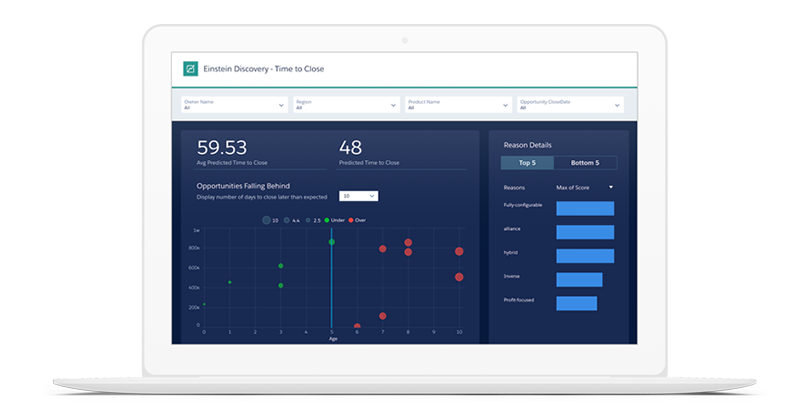This screenshot has width=800, height=417.
Task: Click the red point at age 10 near 500k
Action: point(459,277)
